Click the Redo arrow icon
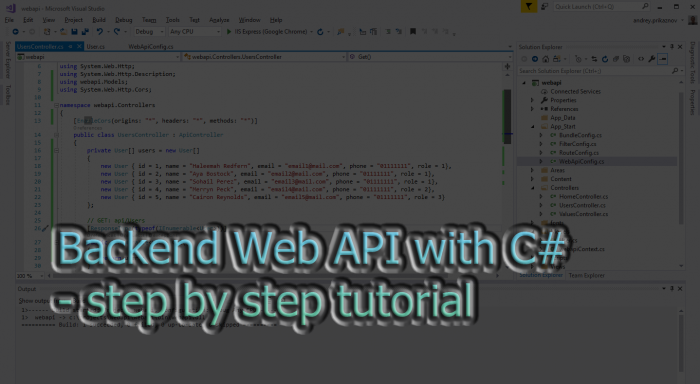700x384 pixels. [x=117, y=32]
